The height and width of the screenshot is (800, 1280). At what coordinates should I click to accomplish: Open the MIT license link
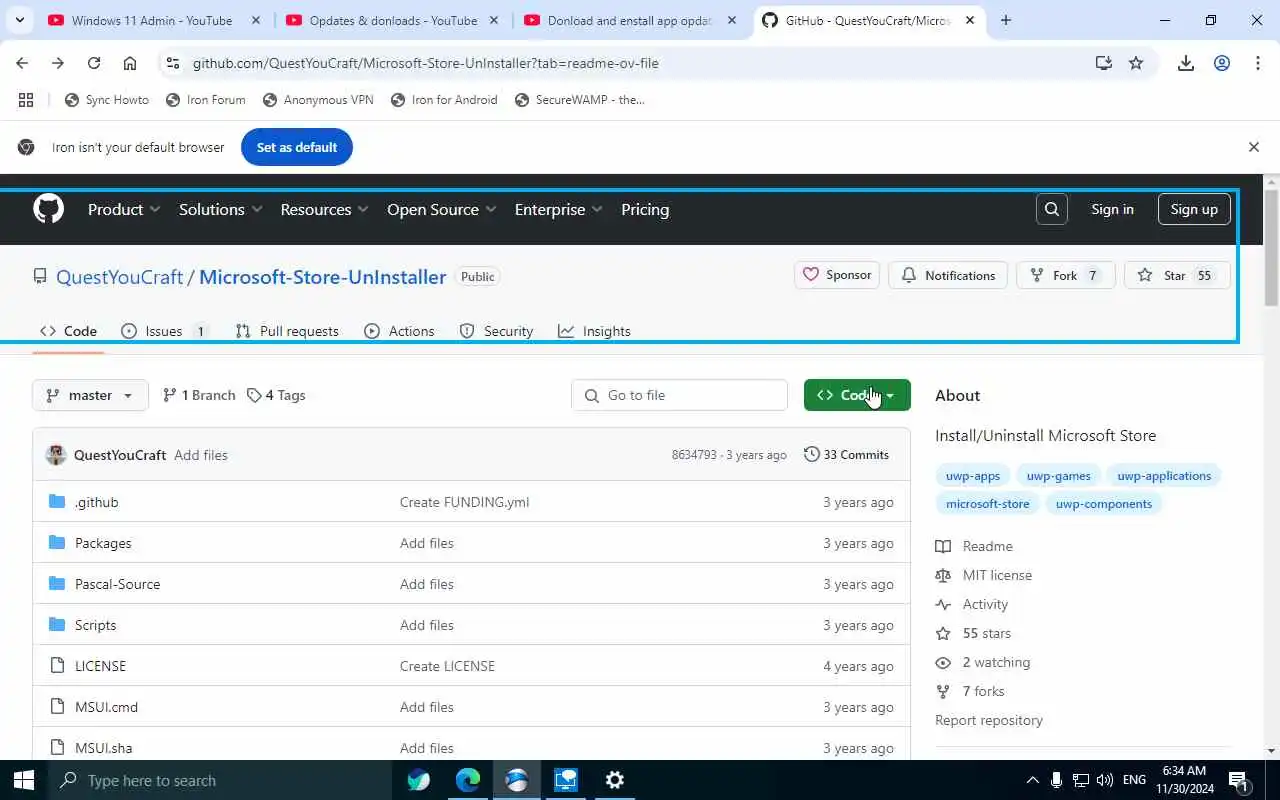[x=997, y=575]
